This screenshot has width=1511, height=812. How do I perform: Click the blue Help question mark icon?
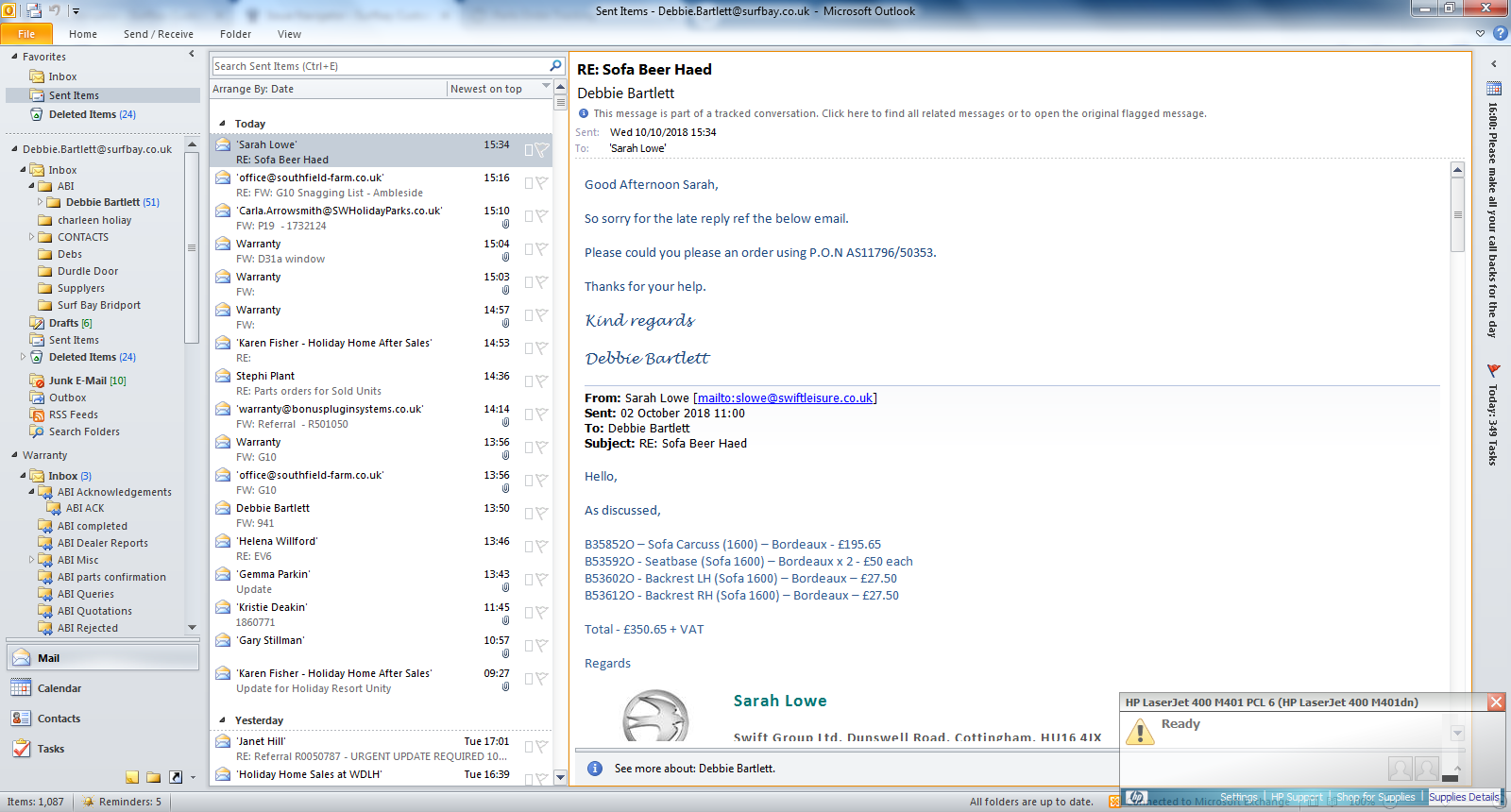[x=1500, y=33]
